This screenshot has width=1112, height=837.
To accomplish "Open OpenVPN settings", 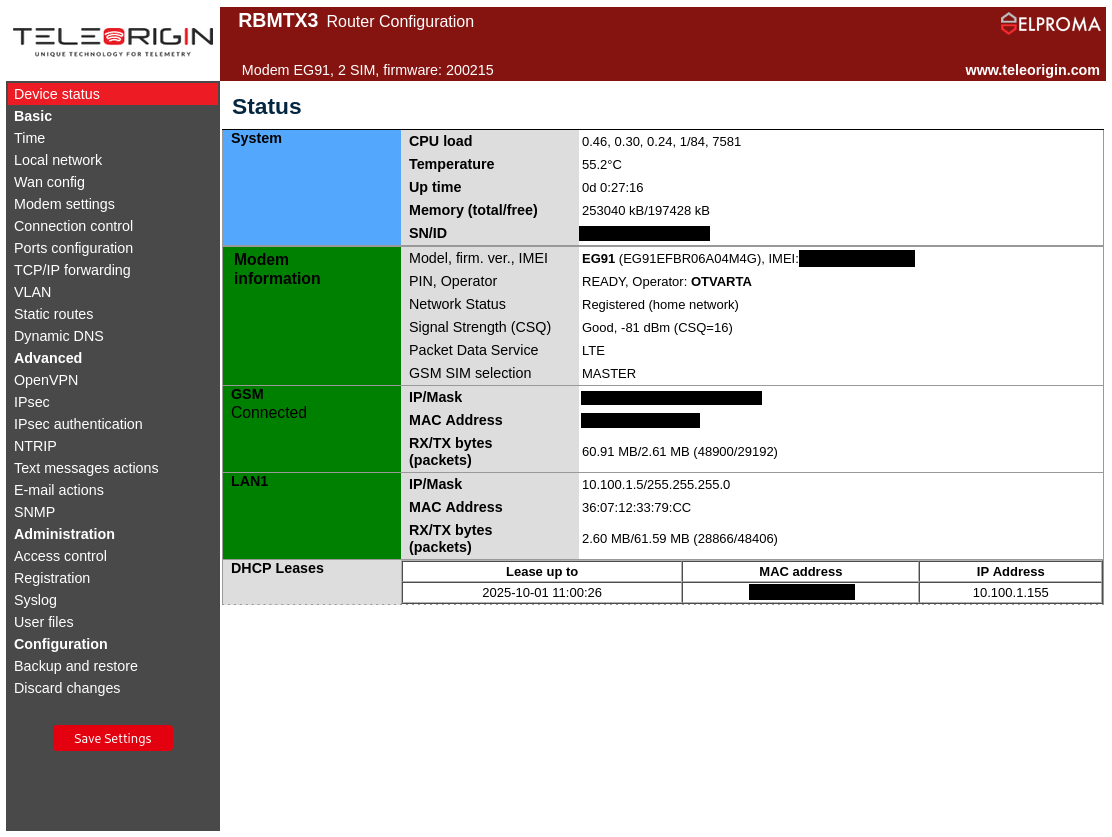I will tap(46, 380).
